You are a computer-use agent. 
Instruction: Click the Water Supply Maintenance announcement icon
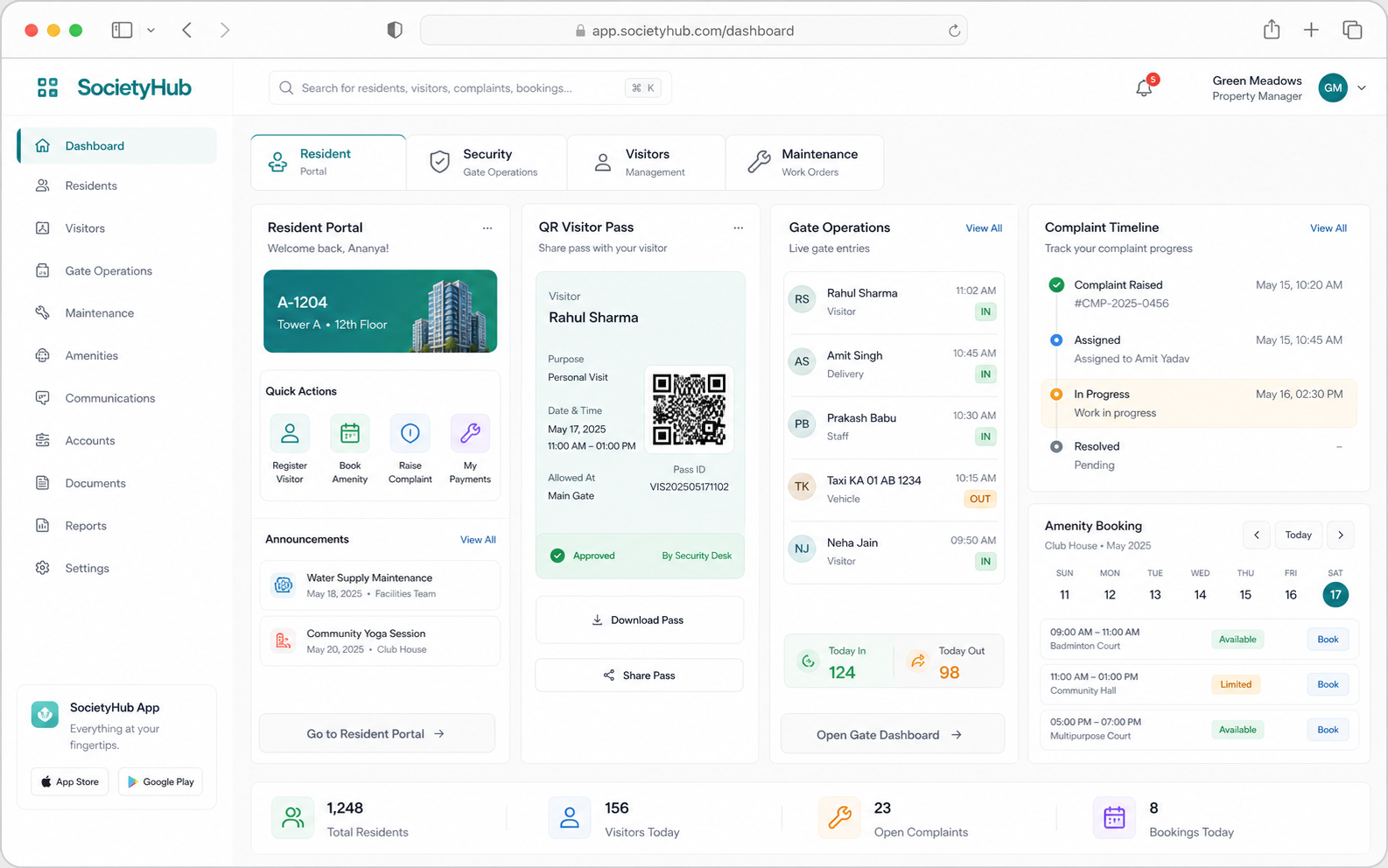click(284, 585)
